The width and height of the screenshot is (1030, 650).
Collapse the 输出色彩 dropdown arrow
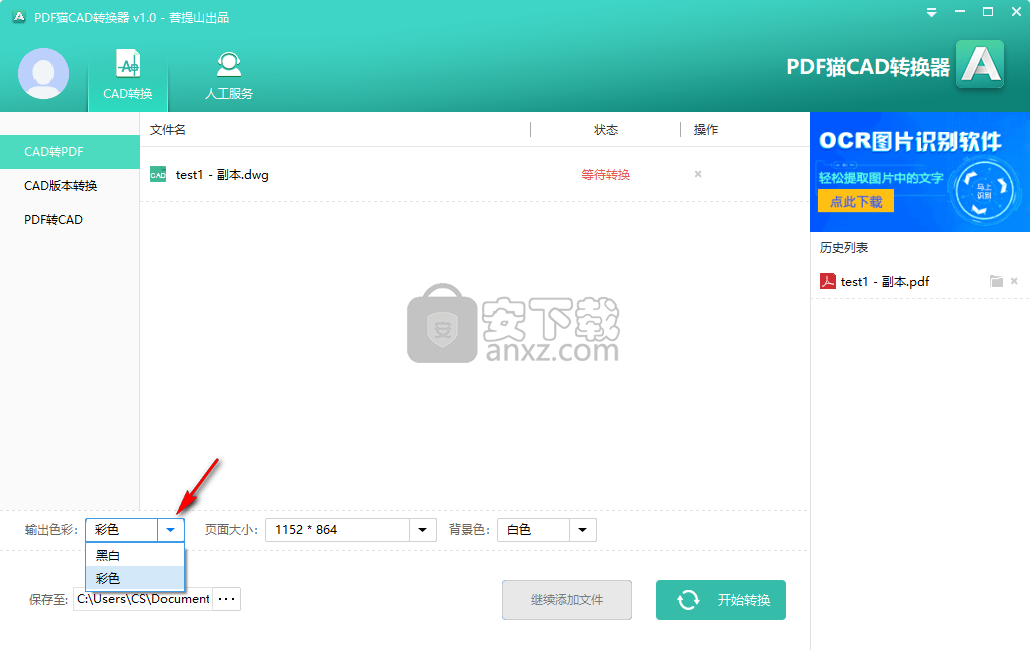coord(171,530)
